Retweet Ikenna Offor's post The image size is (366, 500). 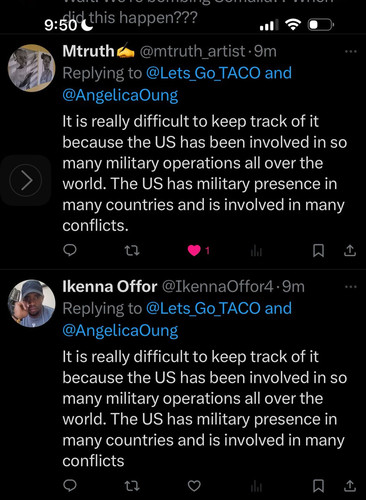[132, 486]
